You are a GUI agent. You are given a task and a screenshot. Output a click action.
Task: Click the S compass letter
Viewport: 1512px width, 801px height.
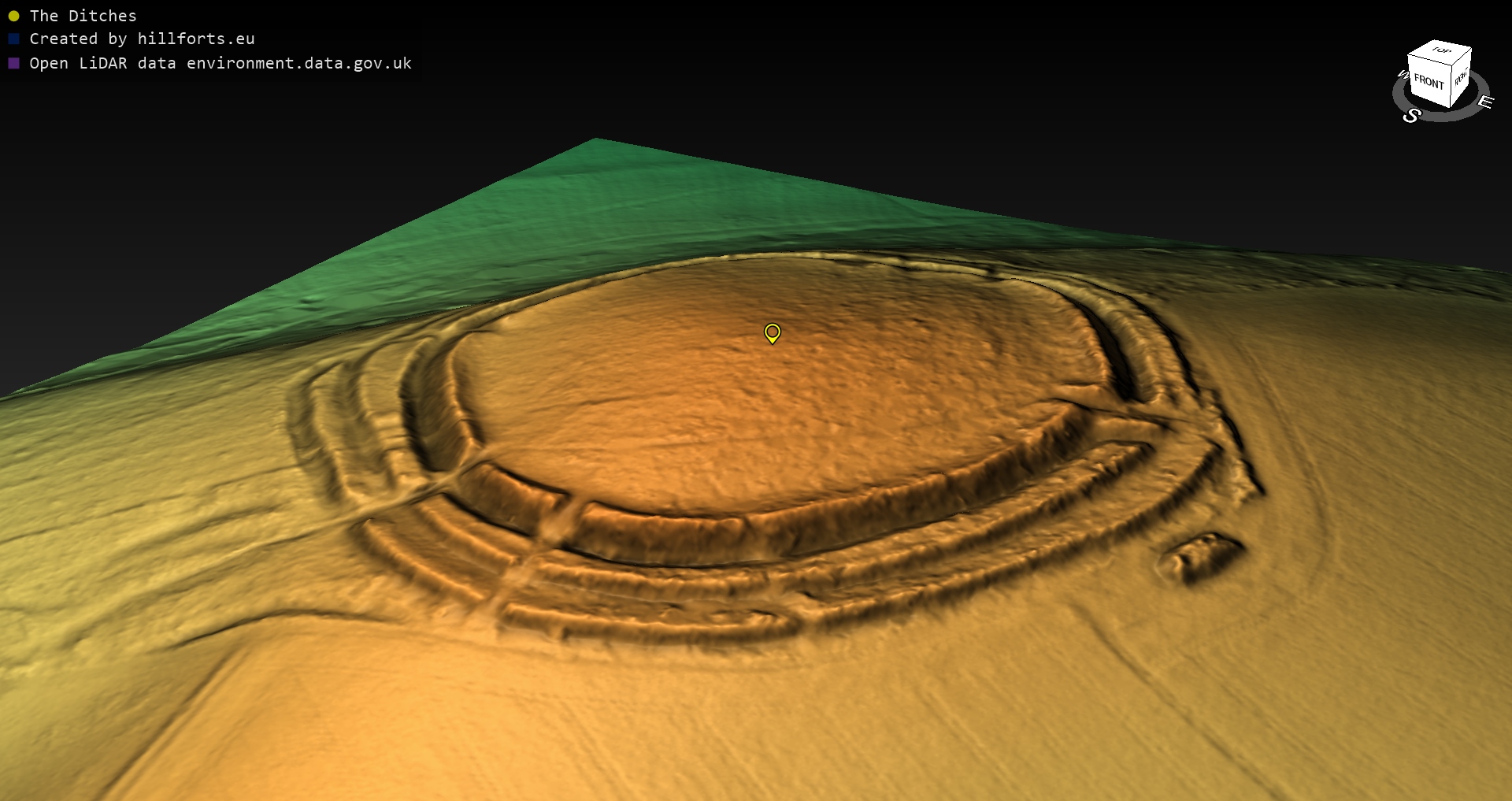(x=1411, y=116)
